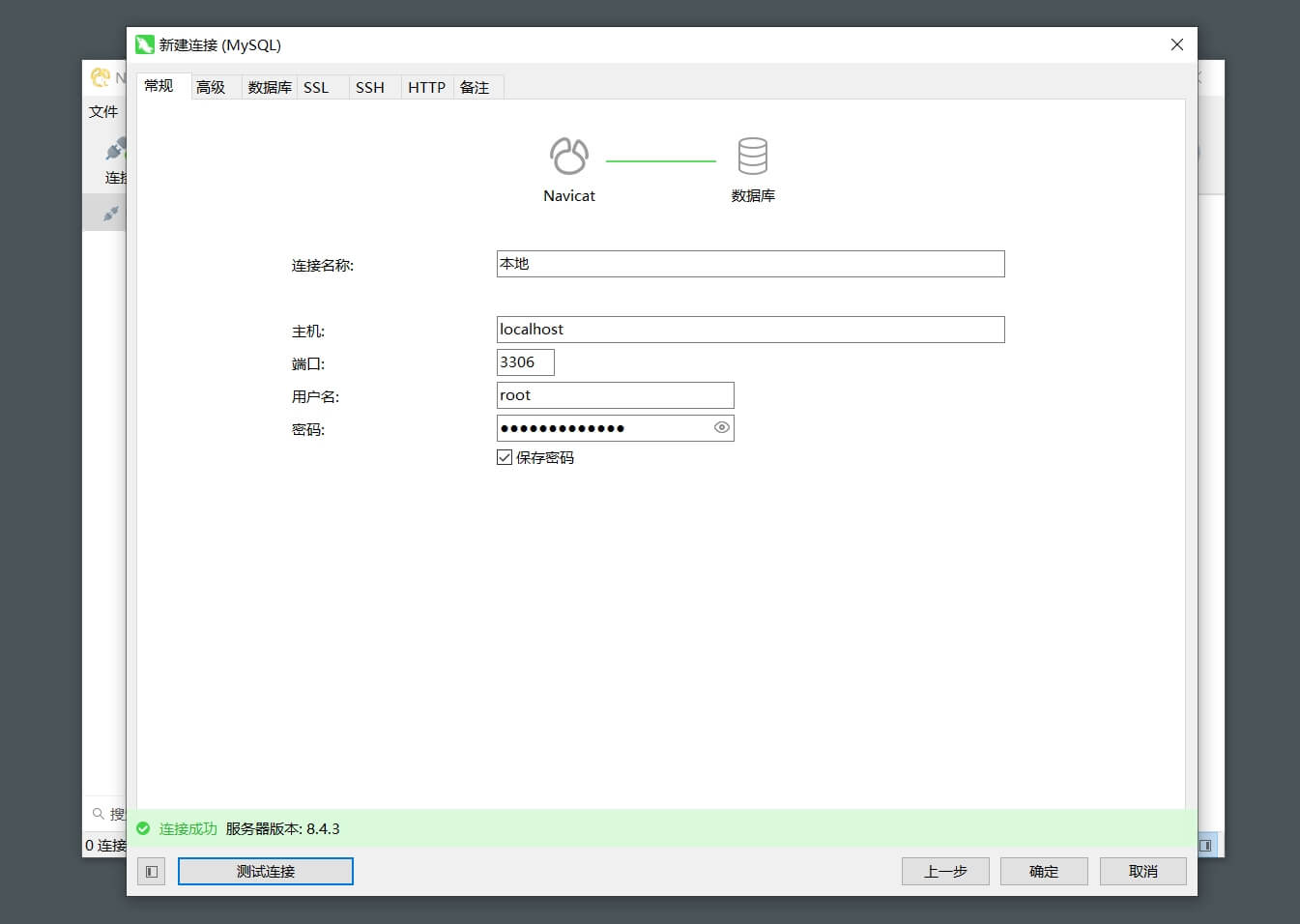1300x924 pixels.
Task: Toggle the side panel icon beside 测试连接
Action: pyautogui.click(x=152, y=871)
